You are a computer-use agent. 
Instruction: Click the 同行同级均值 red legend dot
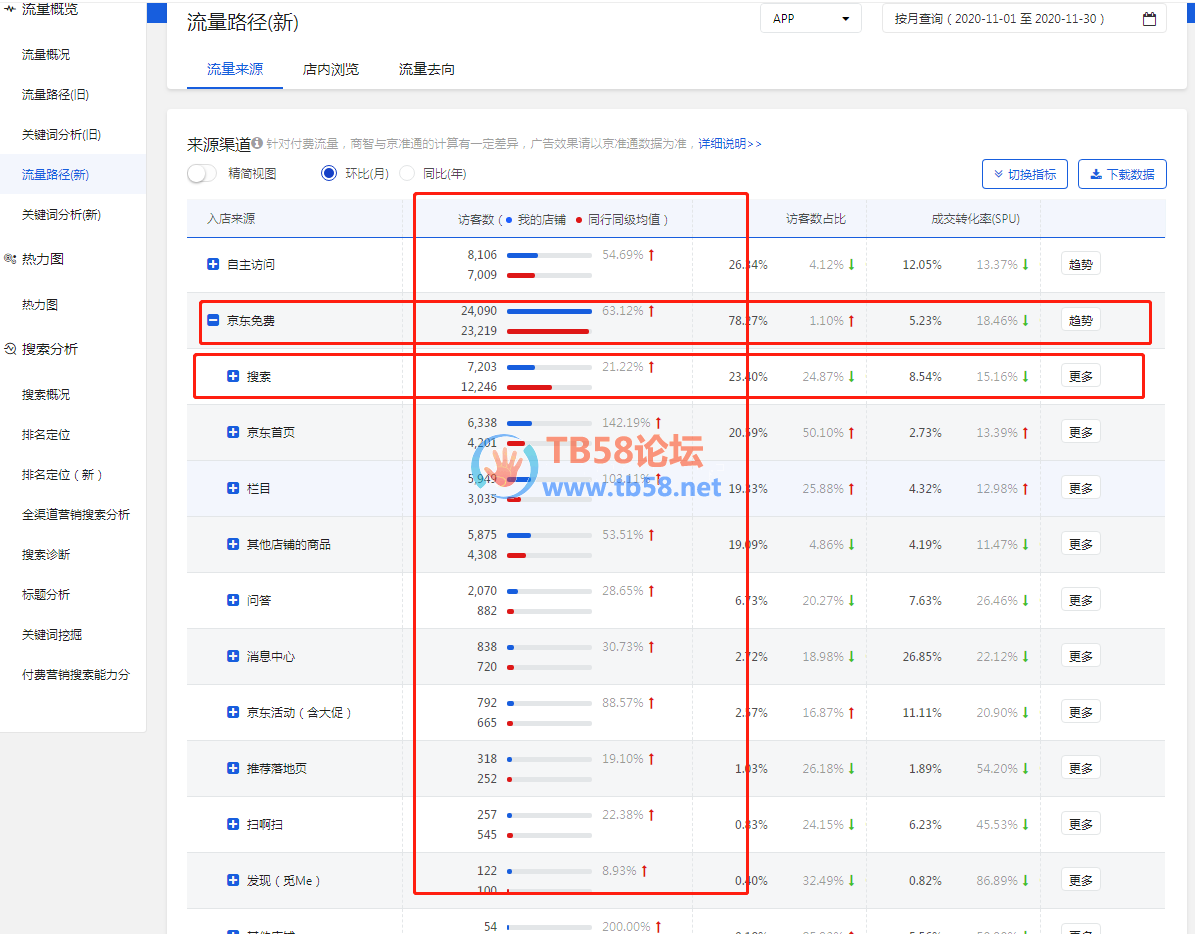[579, 220]
